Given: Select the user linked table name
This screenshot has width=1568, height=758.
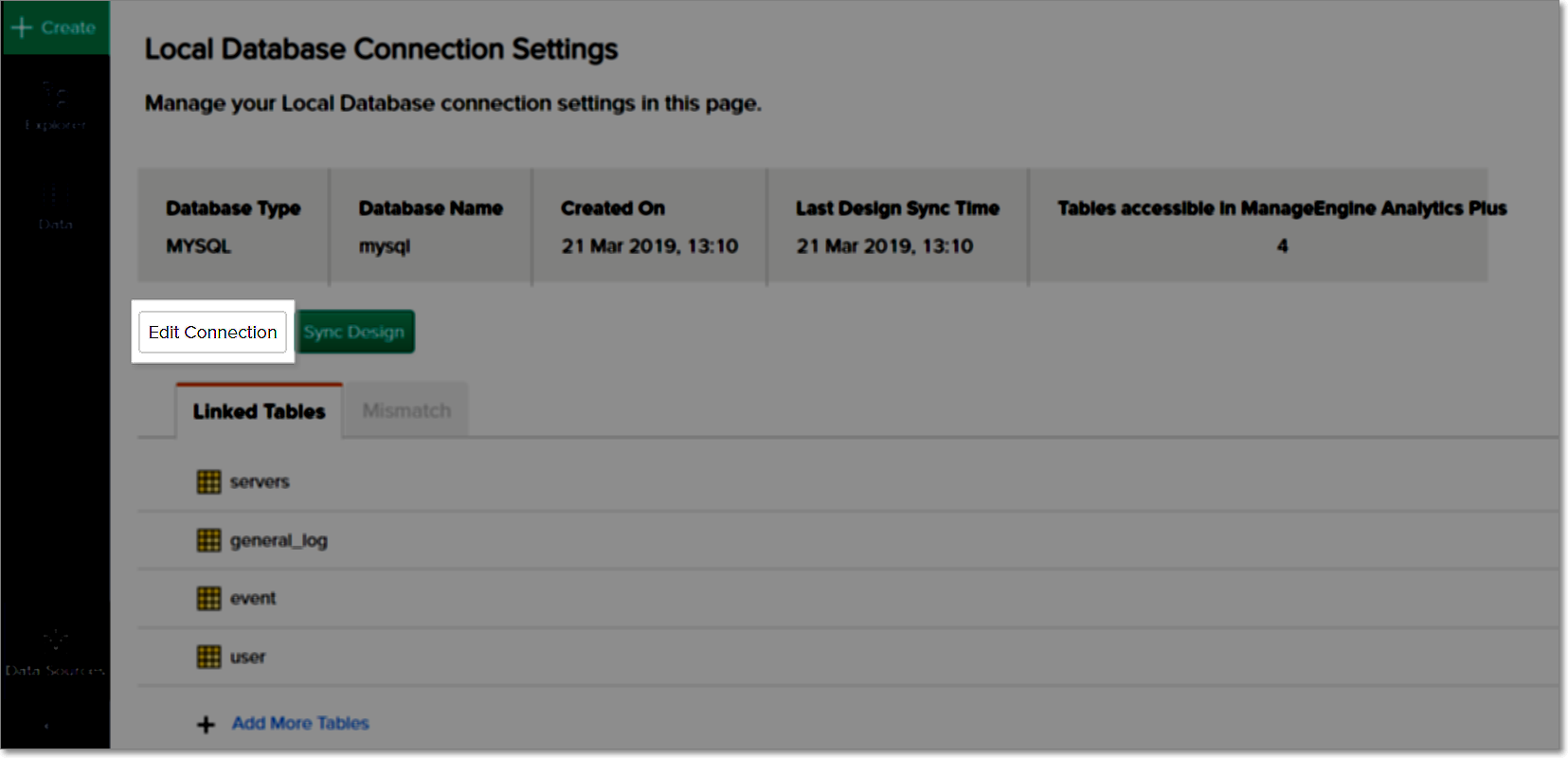Looking at the screenshot, I should [x=247, y=658].
